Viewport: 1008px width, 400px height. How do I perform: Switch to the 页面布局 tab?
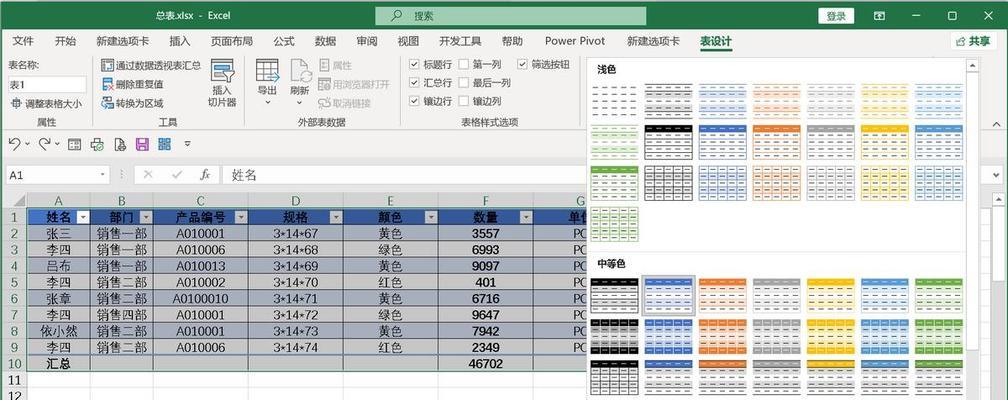tap(231, 41)
